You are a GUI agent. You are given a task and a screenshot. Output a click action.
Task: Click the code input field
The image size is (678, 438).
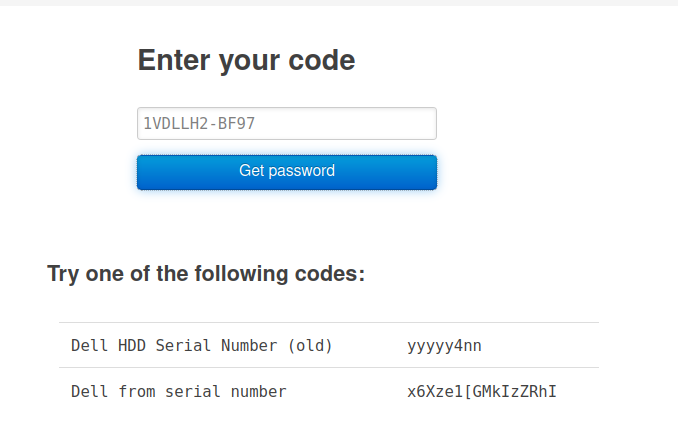pyautogui.click(x=286, y=124)
